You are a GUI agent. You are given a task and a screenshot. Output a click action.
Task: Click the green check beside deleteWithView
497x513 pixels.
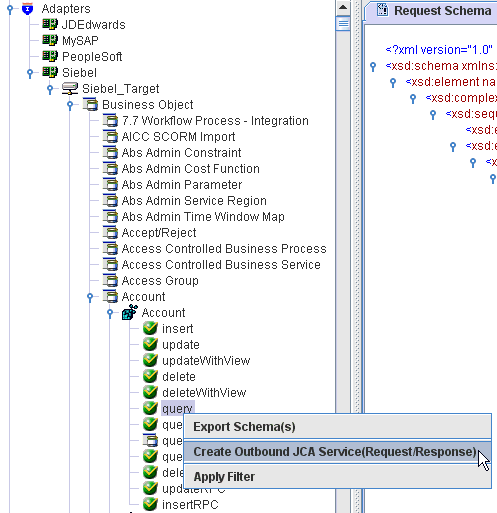pos(150,392)
